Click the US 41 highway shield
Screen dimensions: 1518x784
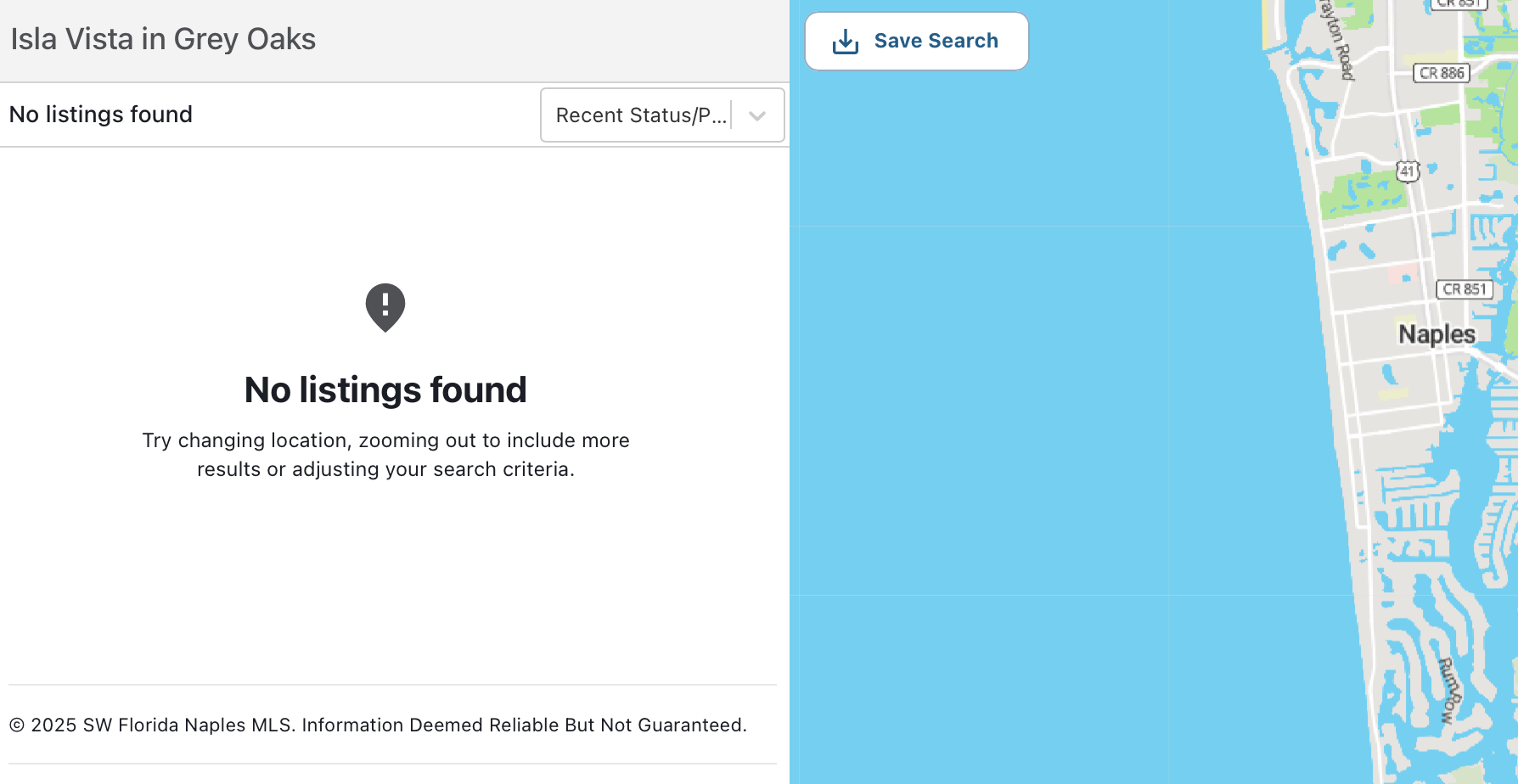pyautogui.click(x=1407, y=171)
